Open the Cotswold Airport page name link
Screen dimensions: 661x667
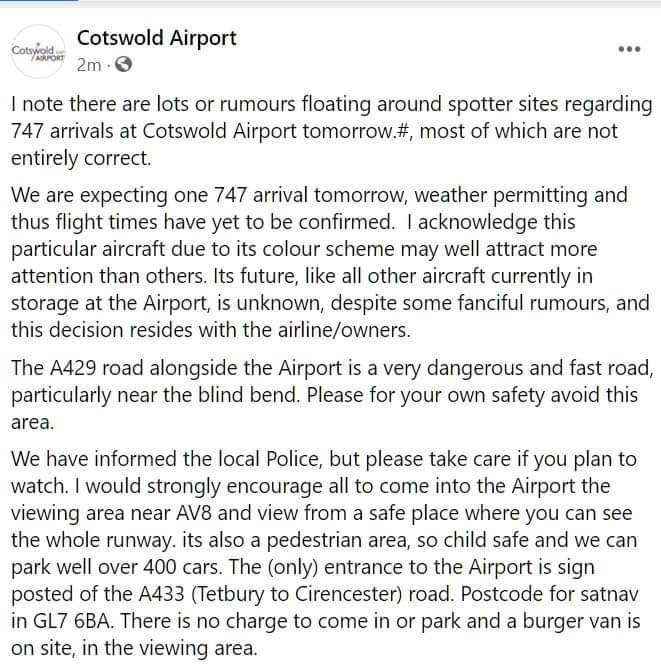tap(157, 38)
